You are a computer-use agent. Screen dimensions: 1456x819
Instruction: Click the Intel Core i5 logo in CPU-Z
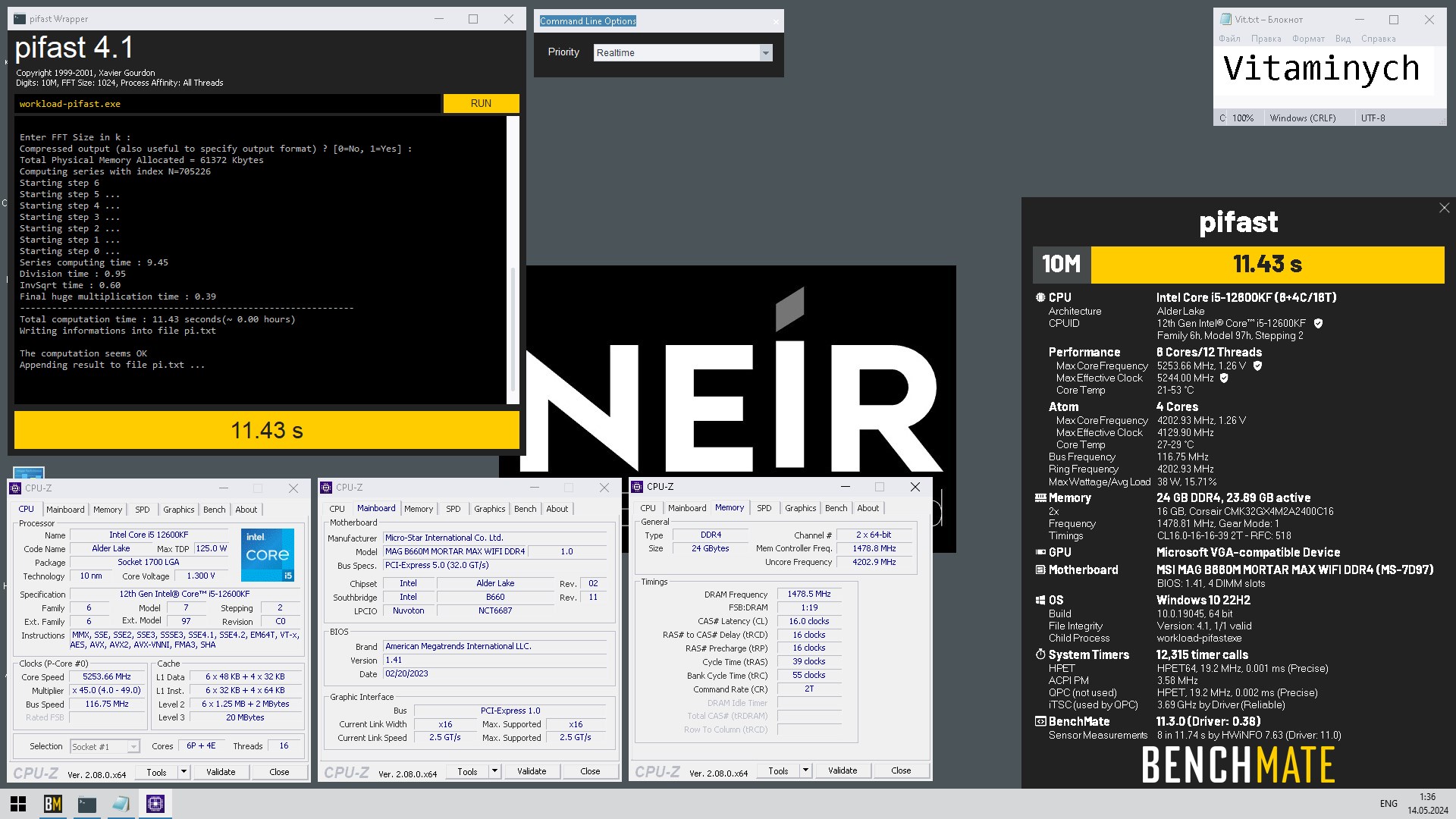click(x=268, y=556)
